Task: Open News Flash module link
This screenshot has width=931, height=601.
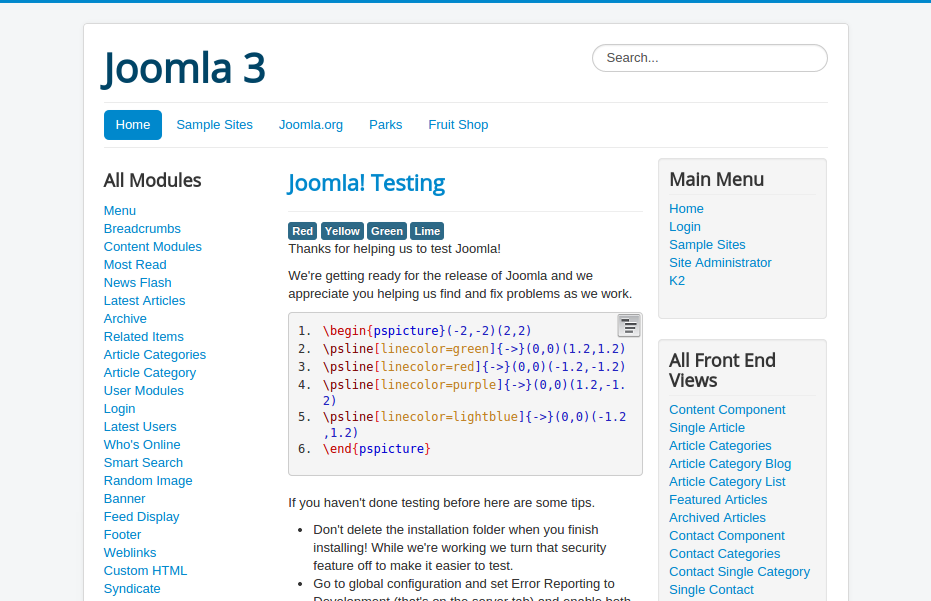Action: [138, 283]
